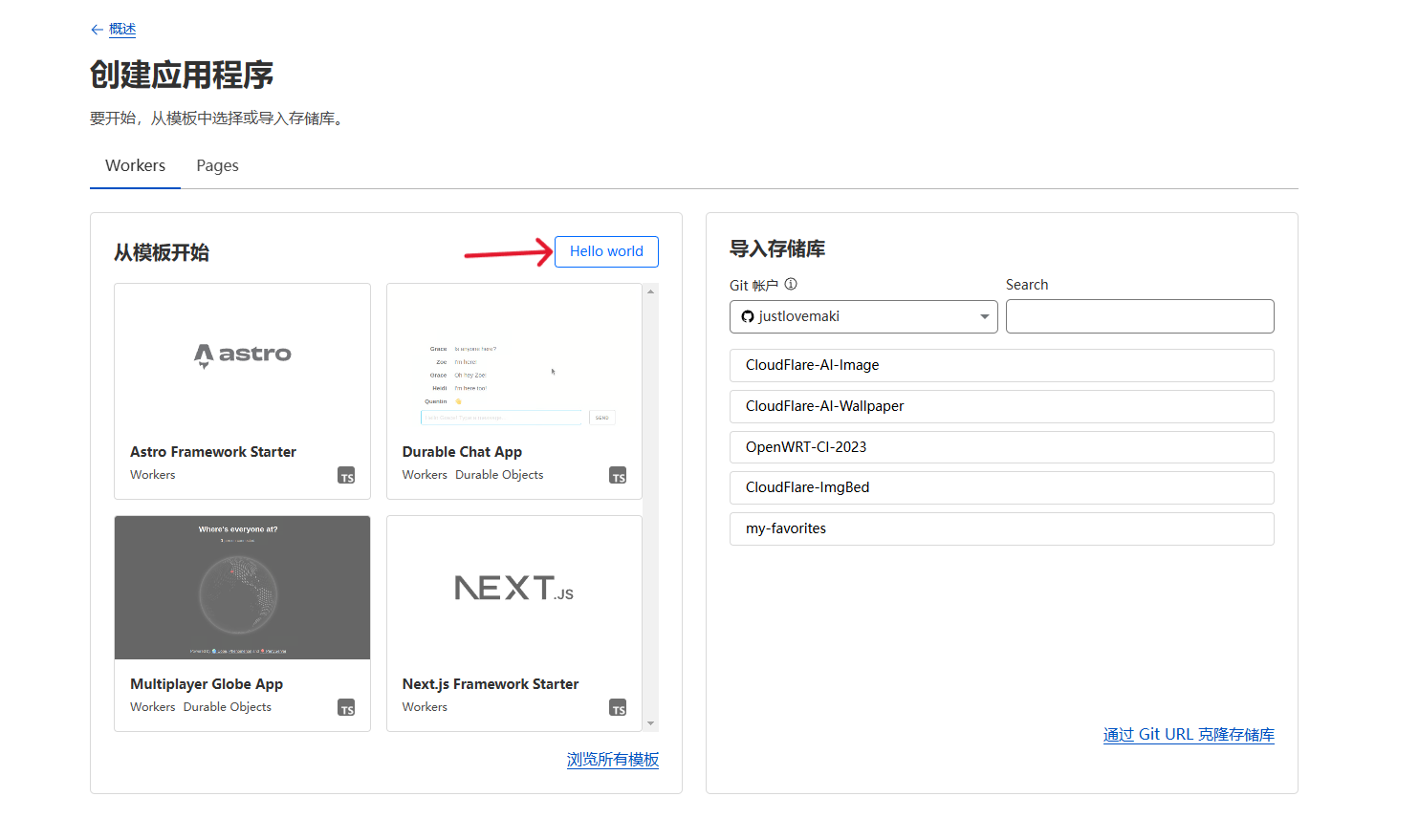Select Durable Chat App preview thumbnail
Viewport: 1419px width, 840px height.
point(514,357)
